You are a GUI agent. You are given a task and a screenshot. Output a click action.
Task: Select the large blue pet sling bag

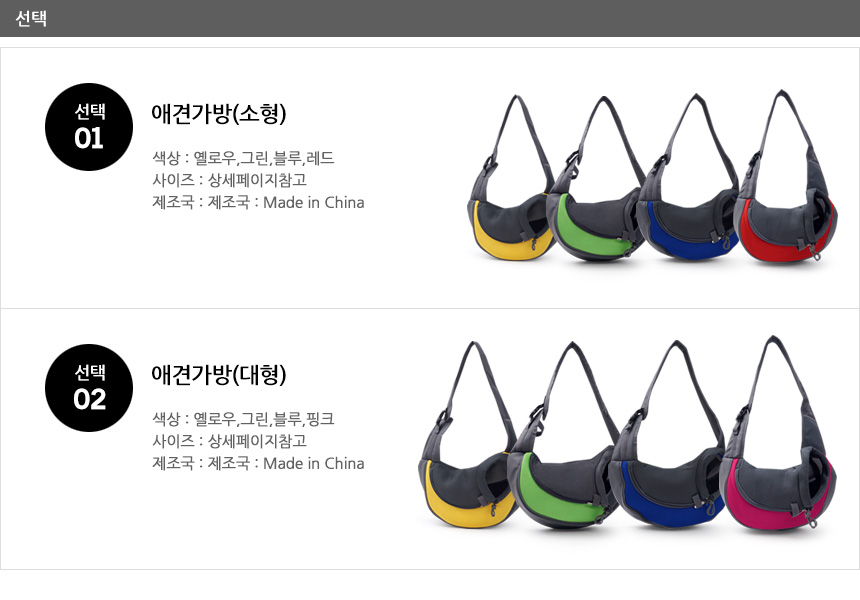[668, 433]
